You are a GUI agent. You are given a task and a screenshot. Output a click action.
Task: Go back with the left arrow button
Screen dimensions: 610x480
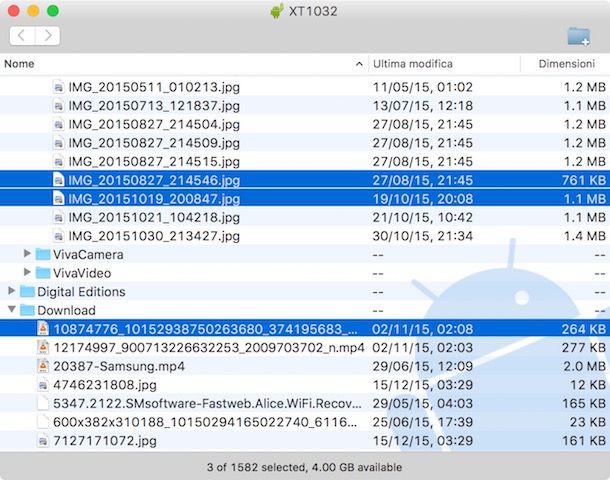tap(22, 36)
